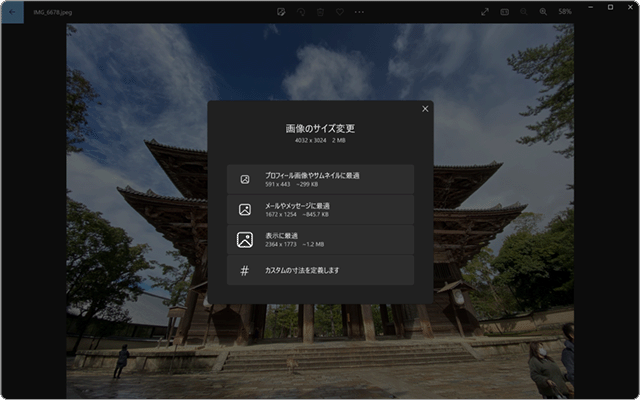Open the edit image tool icon

281,12
